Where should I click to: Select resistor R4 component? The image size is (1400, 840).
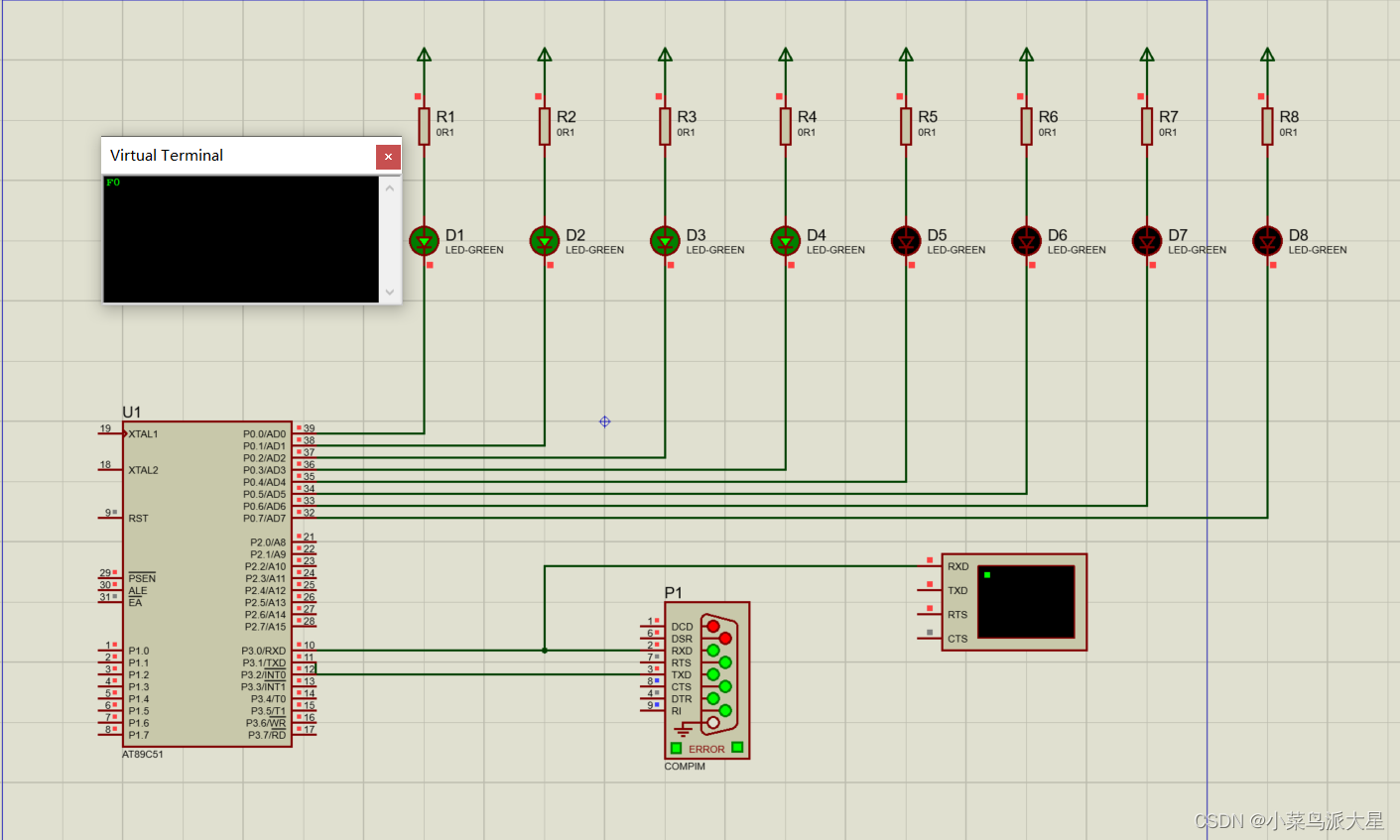(786, 126)
